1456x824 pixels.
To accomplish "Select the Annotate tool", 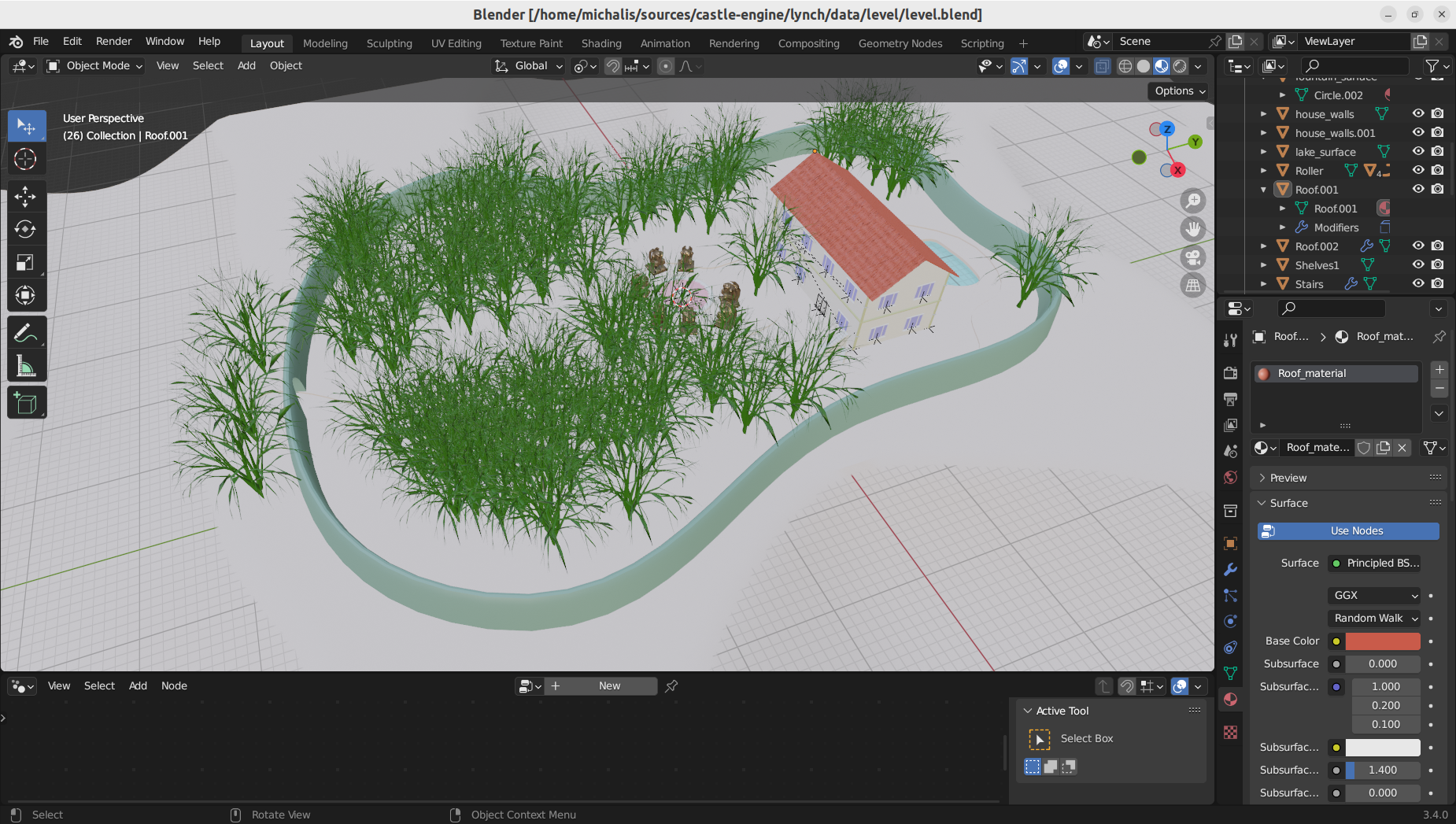I will click(27, 331).
